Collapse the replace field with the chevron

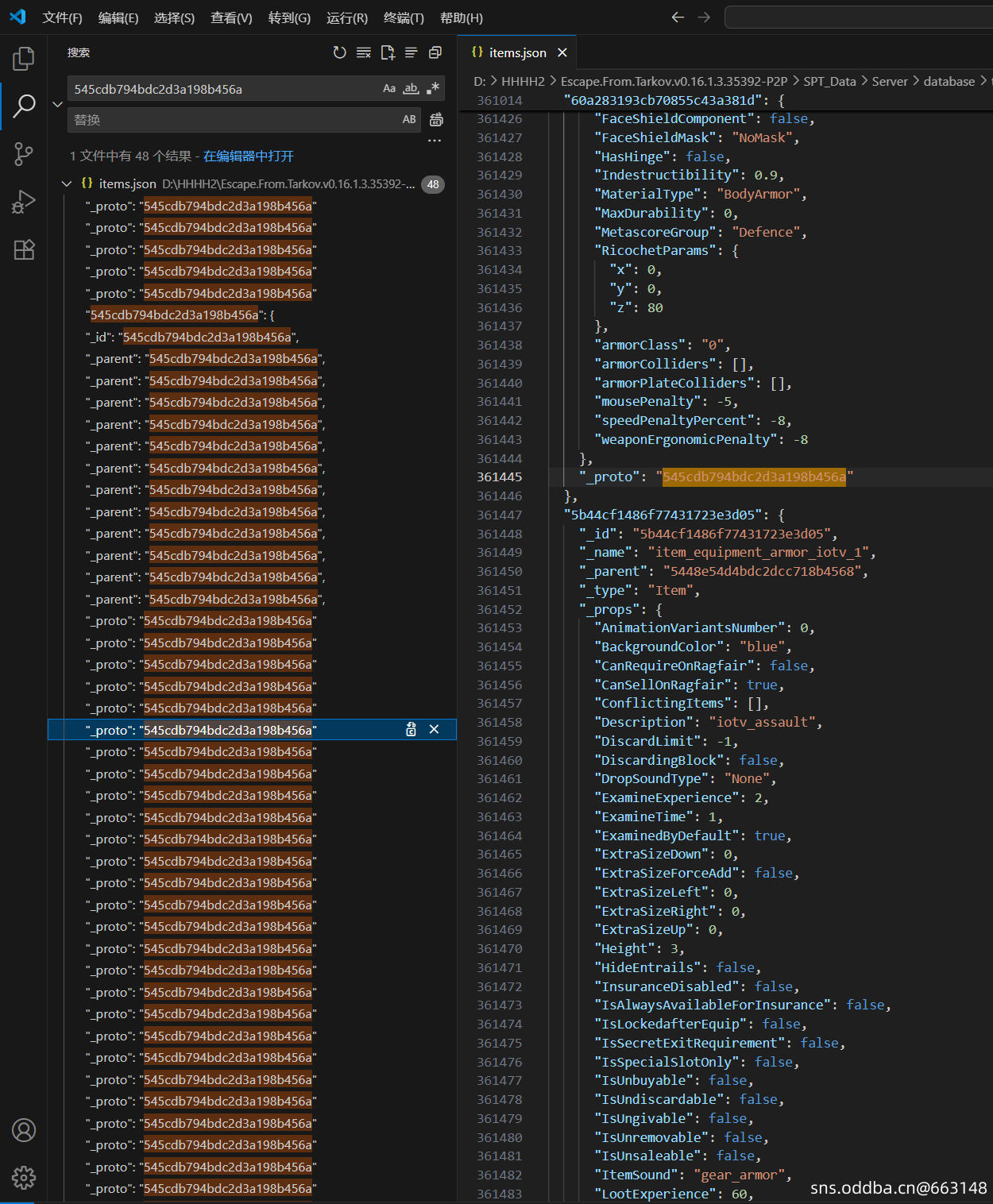[57, 104]
